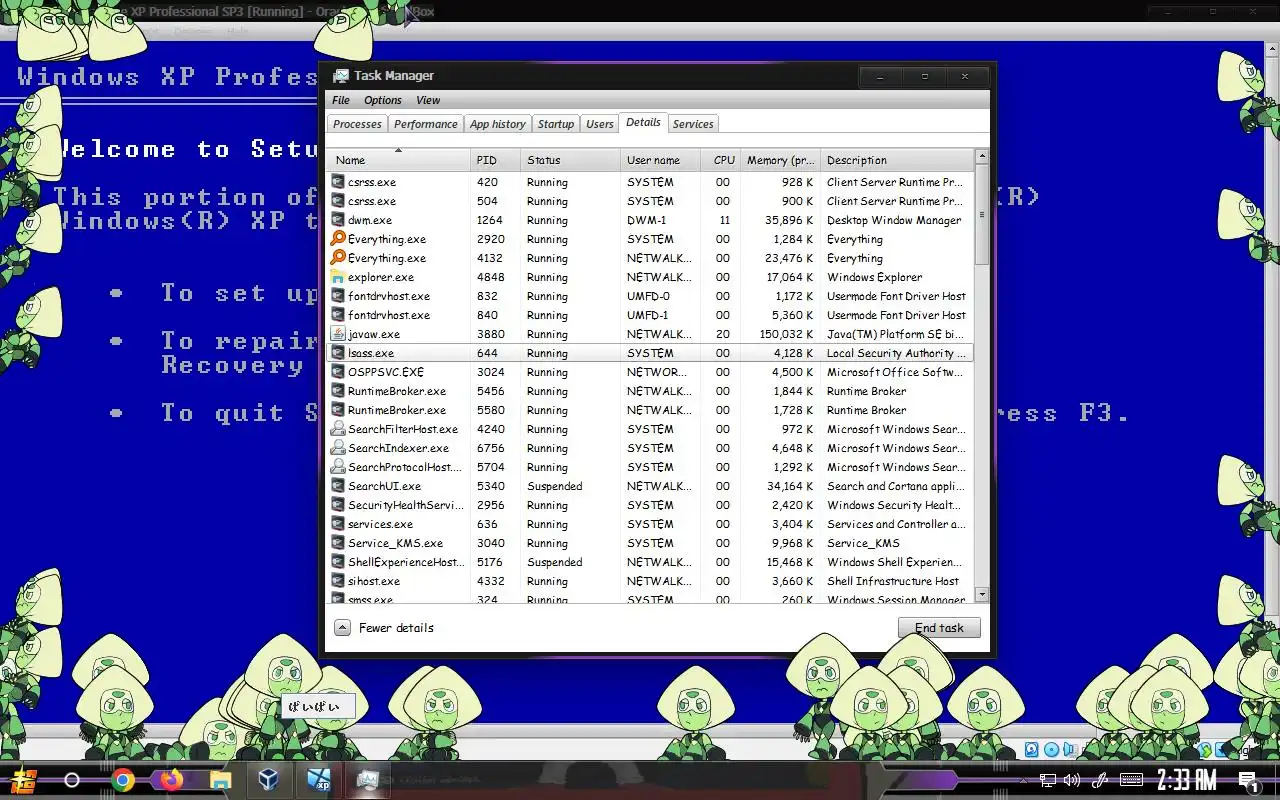1280x800 pixels.
Task: Launch Firefox from the taskbar
Action: pos(171,780)
